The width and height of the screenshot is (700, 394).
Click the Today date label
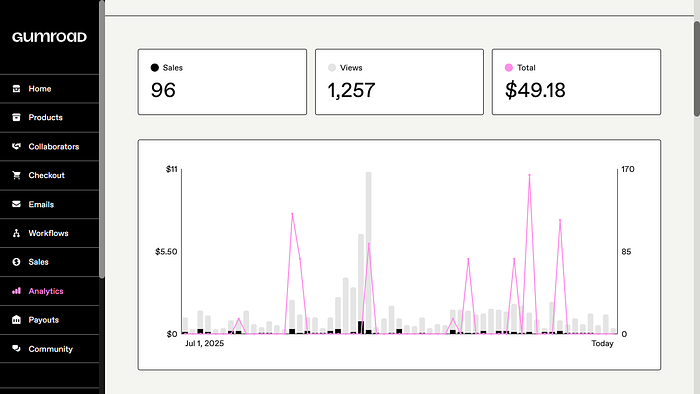click(x=602, y=343)
